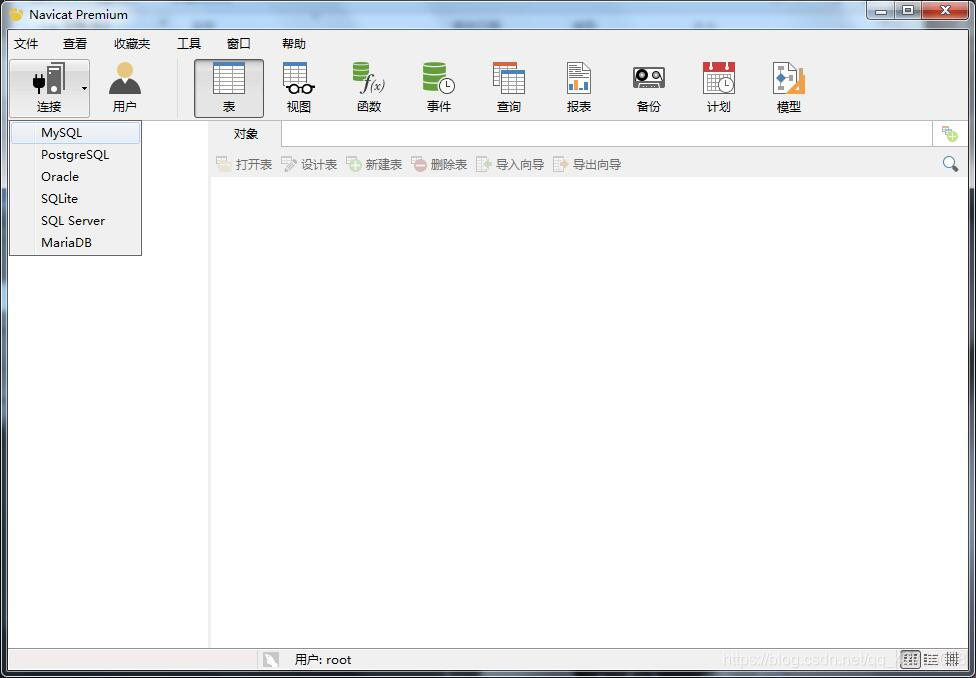Image resolution: width=976 pixels, height=678 pixels.
Task: Choose PostgreSQL from connection menu
Action: coord(75,154)
